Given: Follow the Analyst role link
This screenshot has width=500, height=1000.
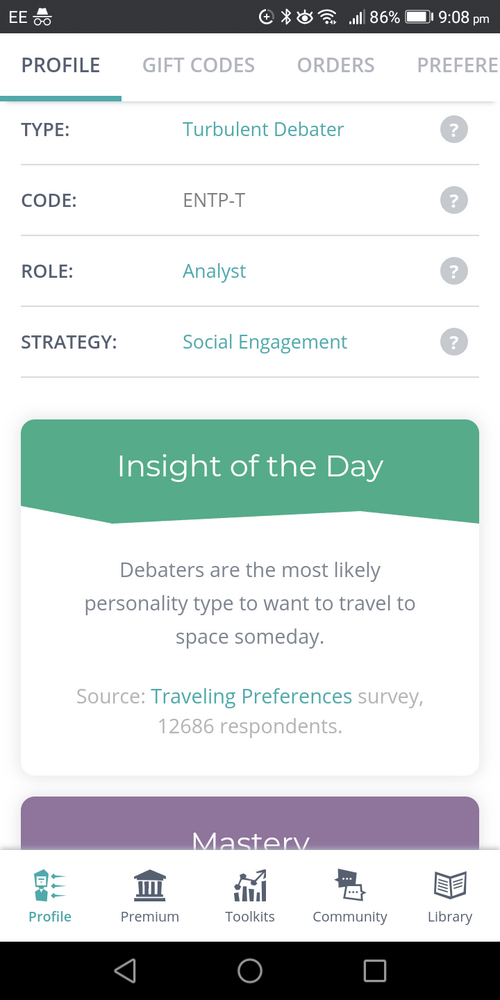Looking at the screenshot, I should (214, 271).
